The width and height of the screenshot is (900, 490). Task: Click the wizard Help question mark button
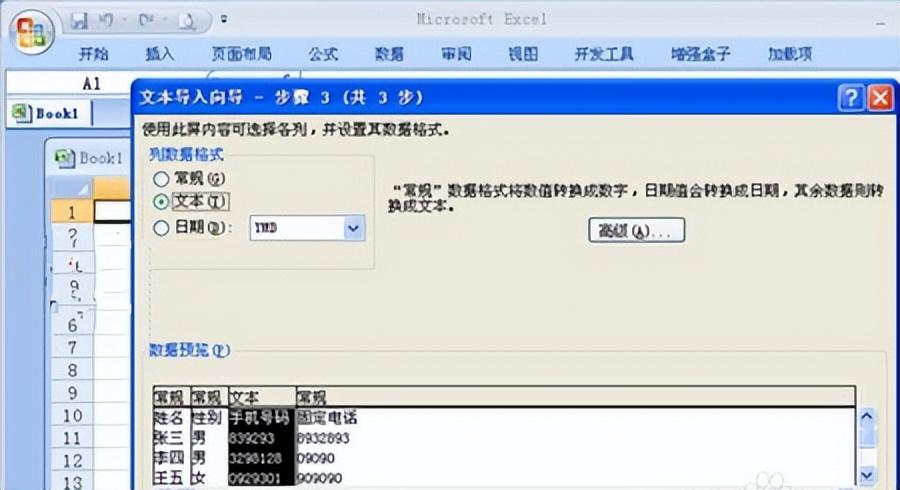[x=851, y=98]
